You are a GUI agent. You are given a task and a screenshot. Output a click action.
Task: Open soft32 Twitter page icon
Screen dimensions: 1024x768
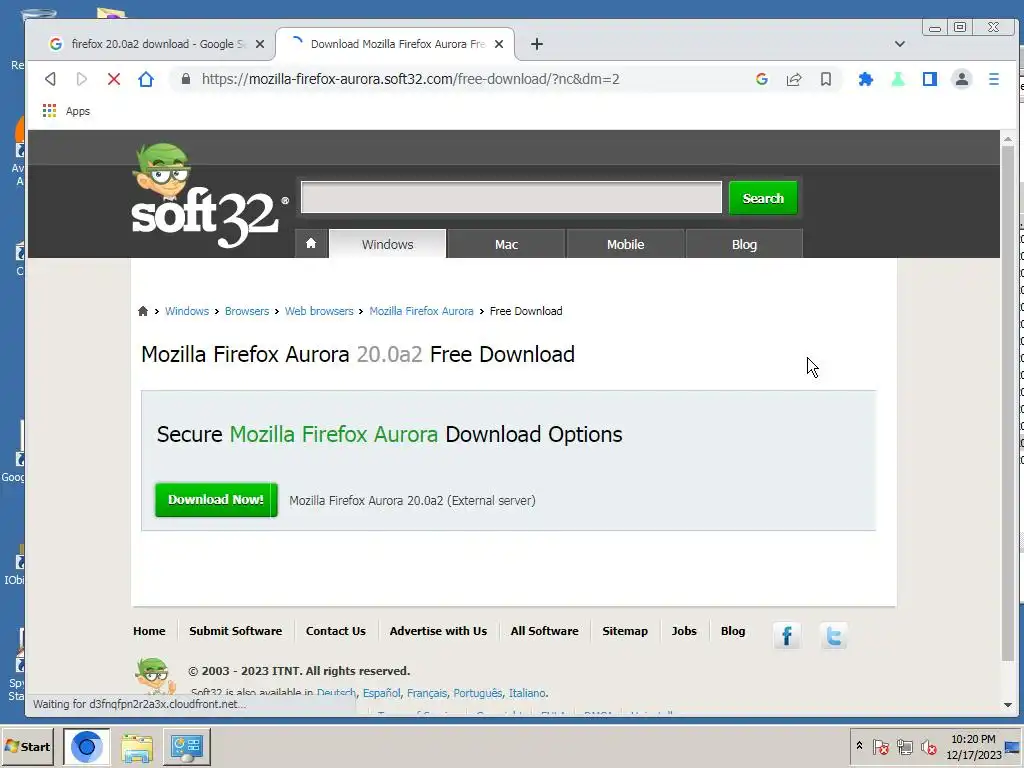[x=834, y=635]
